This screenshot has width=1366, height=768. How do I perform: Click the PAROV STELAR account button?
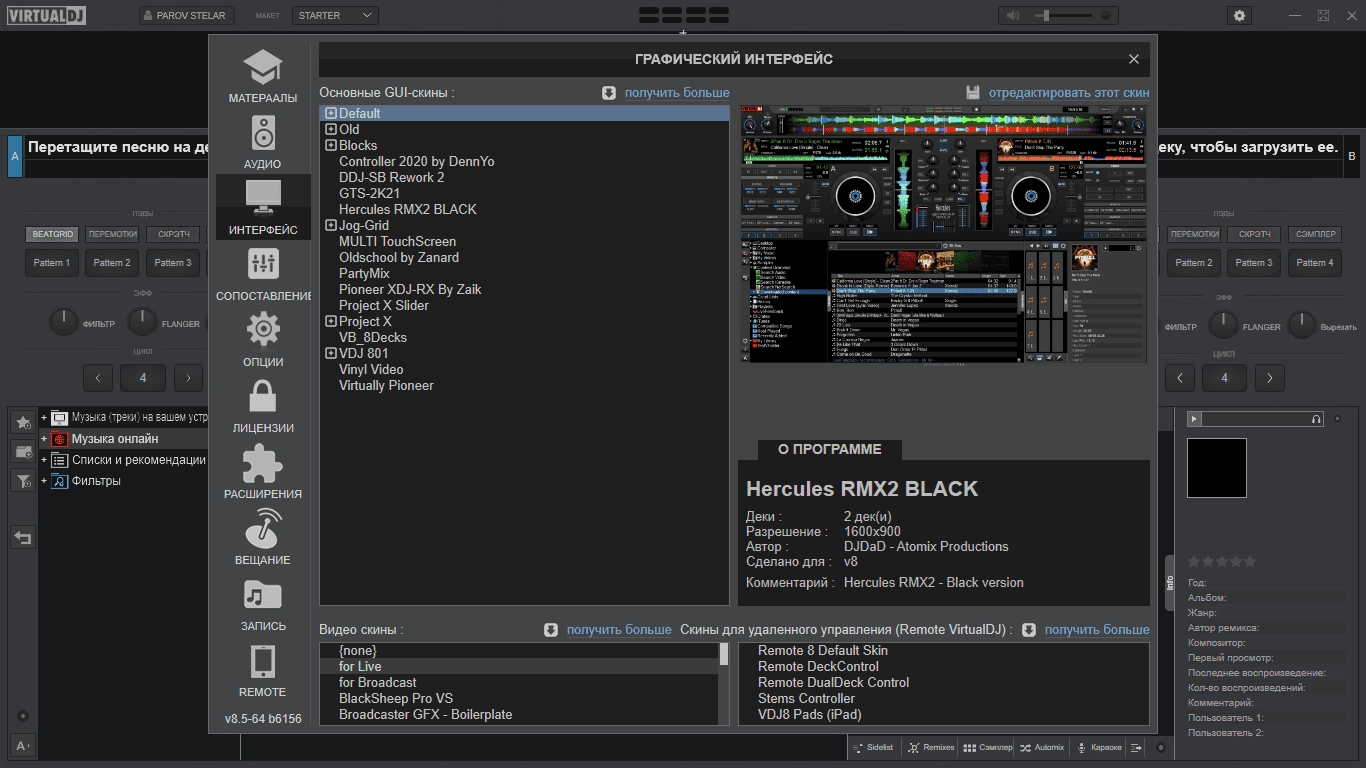pos(187,15)
